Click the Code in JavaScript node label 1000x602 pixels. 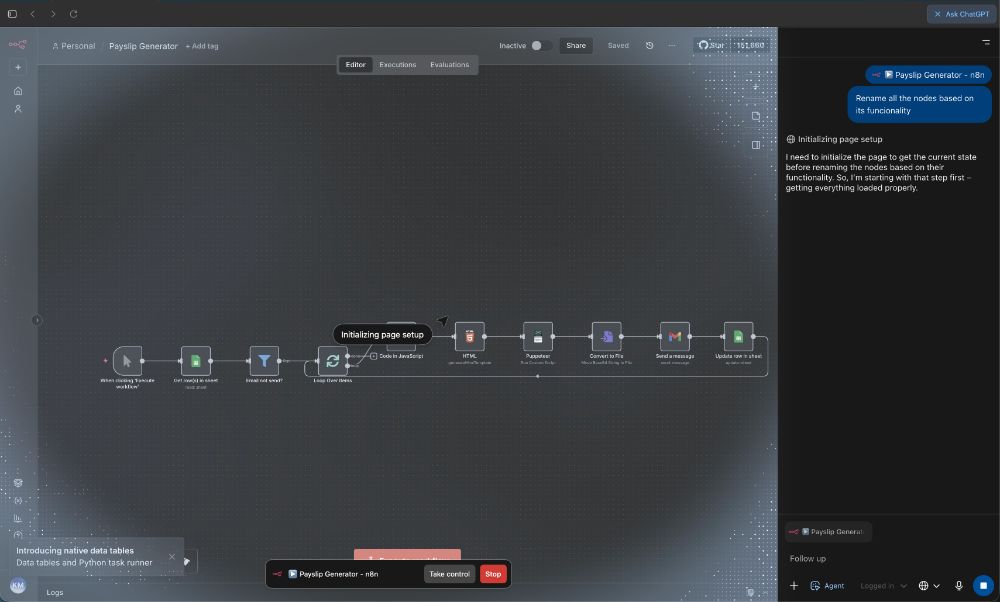coord(401,356)
